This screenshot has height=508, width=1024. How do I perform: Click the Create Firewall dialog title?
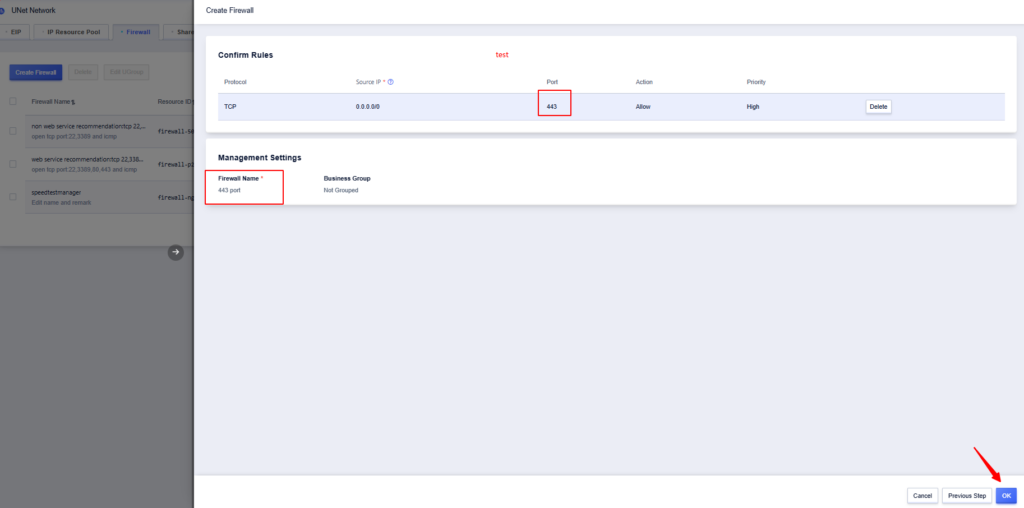click(x=229, y=10)
